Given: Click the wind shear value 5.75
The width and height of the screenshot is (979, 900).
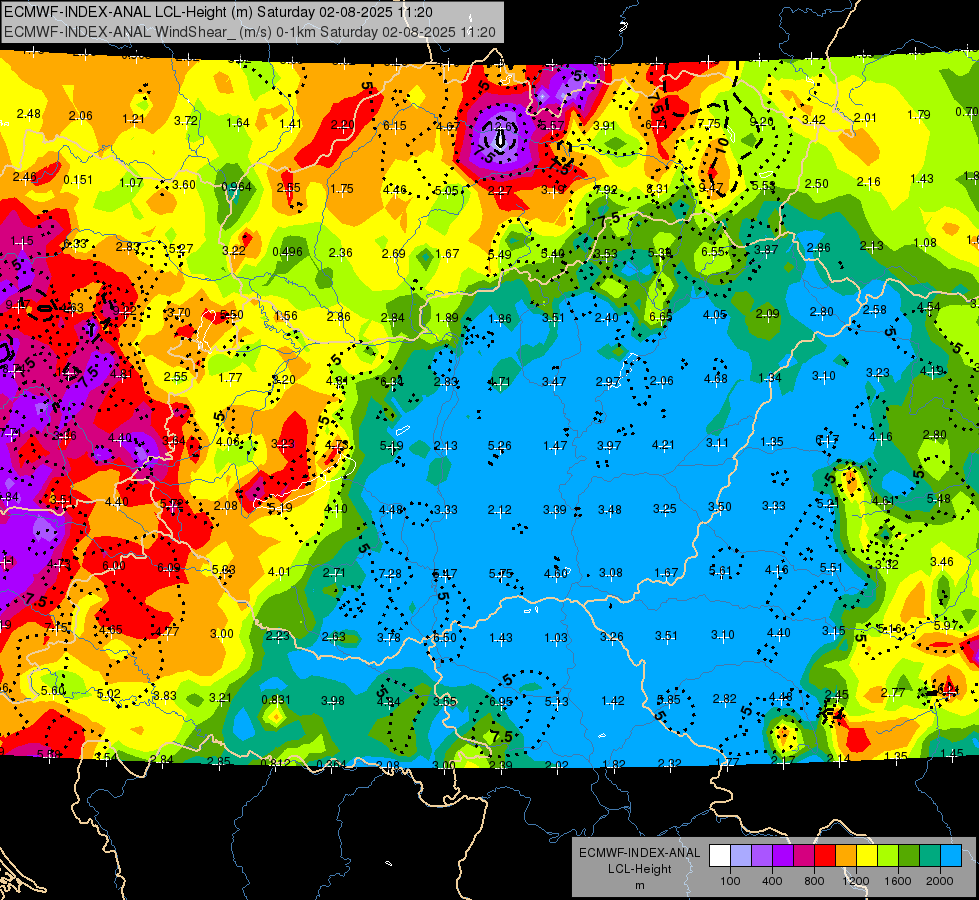Looking at the screenshot, I should pos(501,573).
